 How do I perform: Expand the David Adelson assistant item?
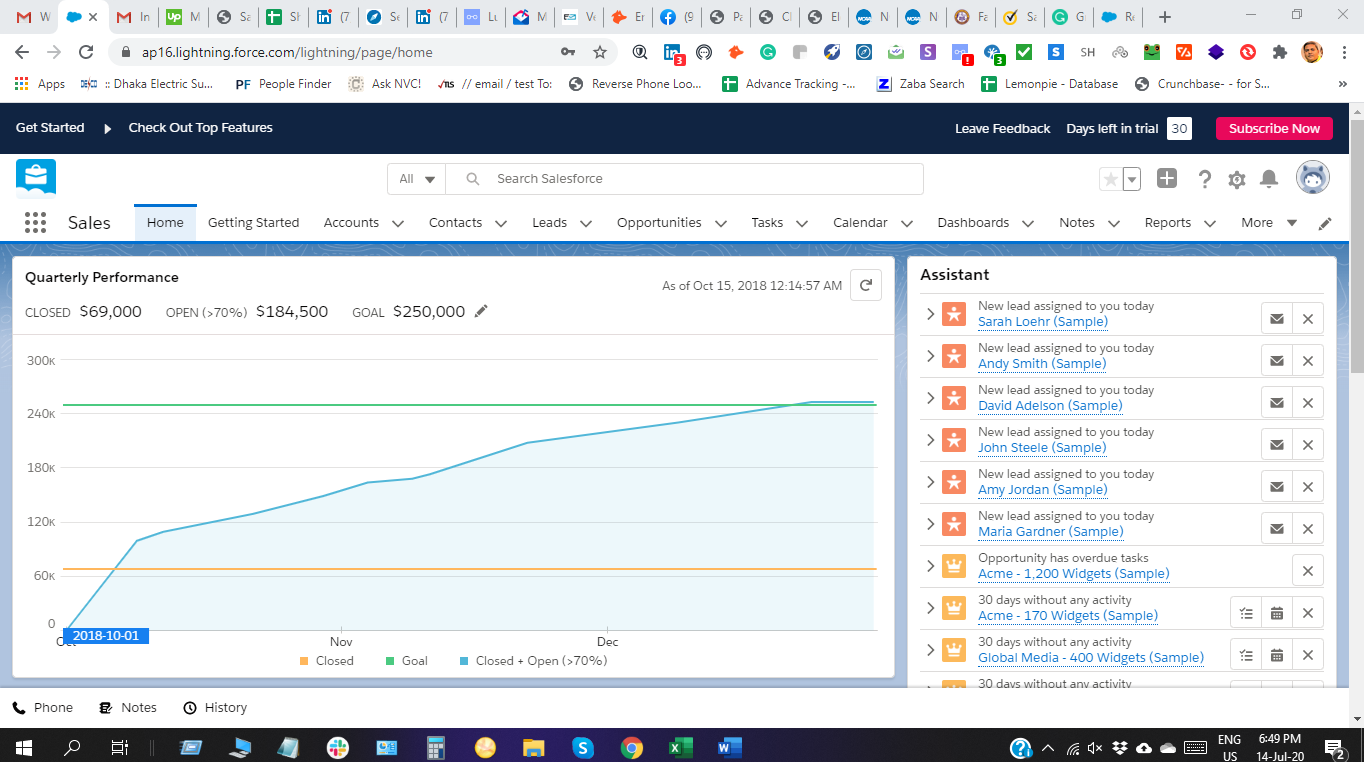pos(930,398)
